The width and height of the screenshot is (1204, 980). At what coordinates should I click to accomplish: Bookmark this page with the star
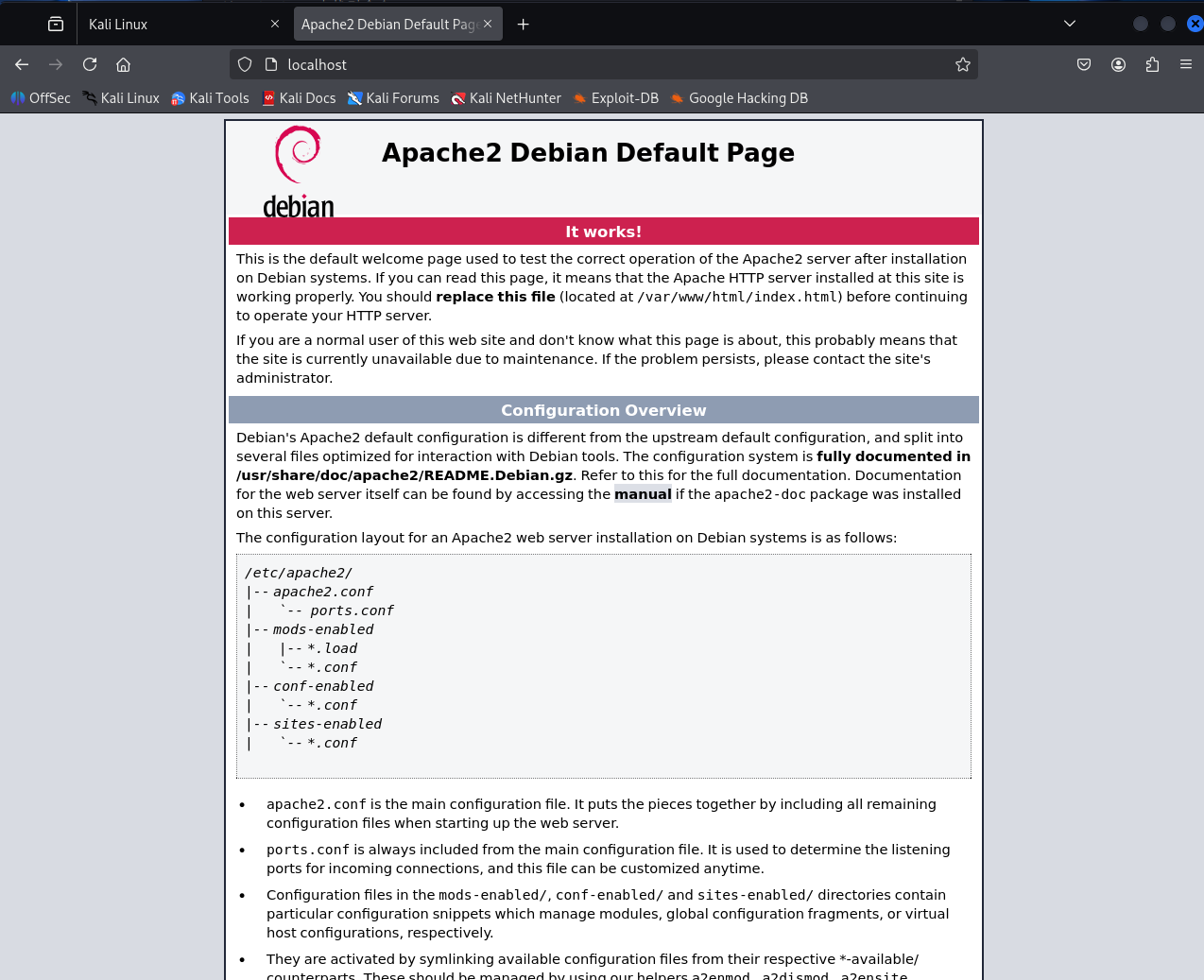pyautogui.click(x=963, y=64)
